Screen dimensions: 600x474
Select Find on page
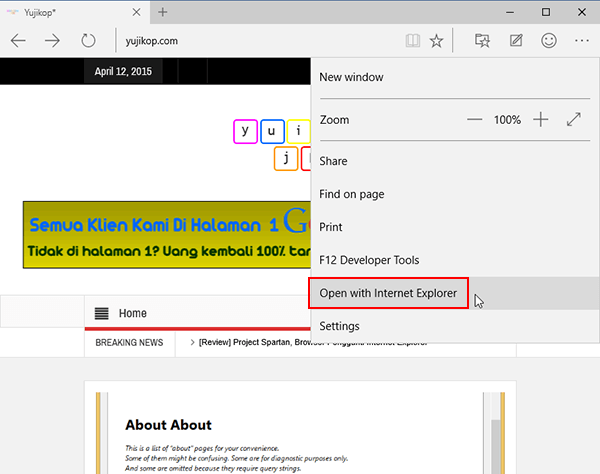coord(455,194)
